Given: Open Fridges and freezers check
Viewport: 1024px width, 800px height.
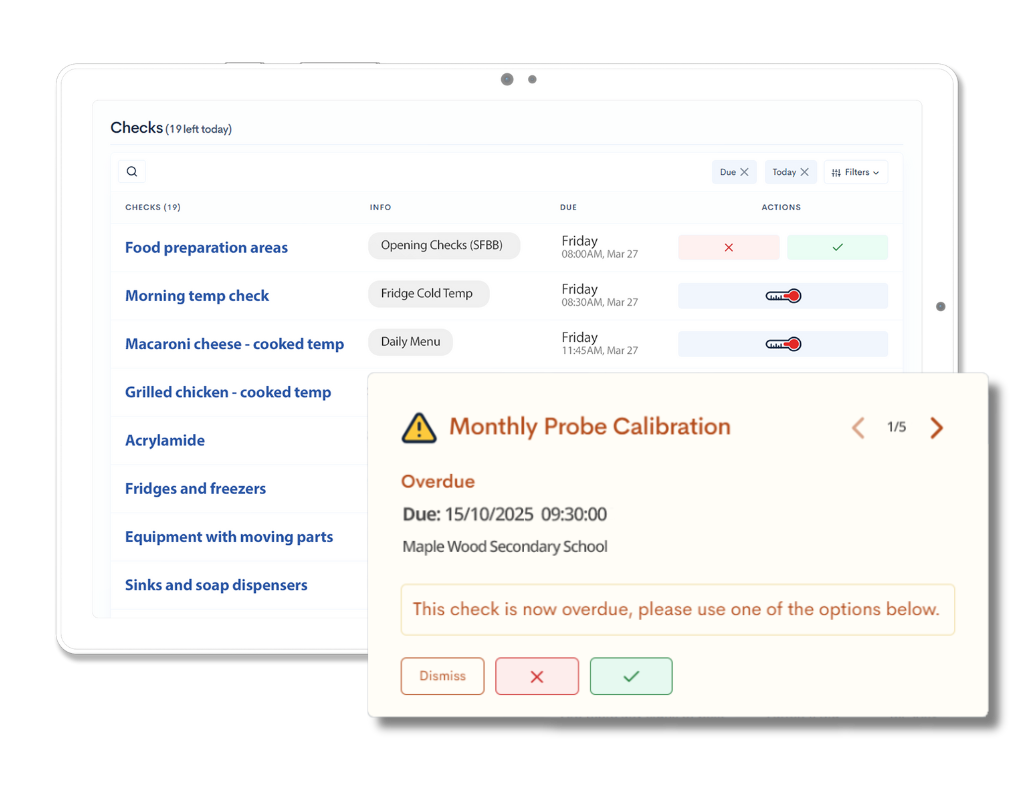Looking at the screenshot, I should [x=195, y=489].
